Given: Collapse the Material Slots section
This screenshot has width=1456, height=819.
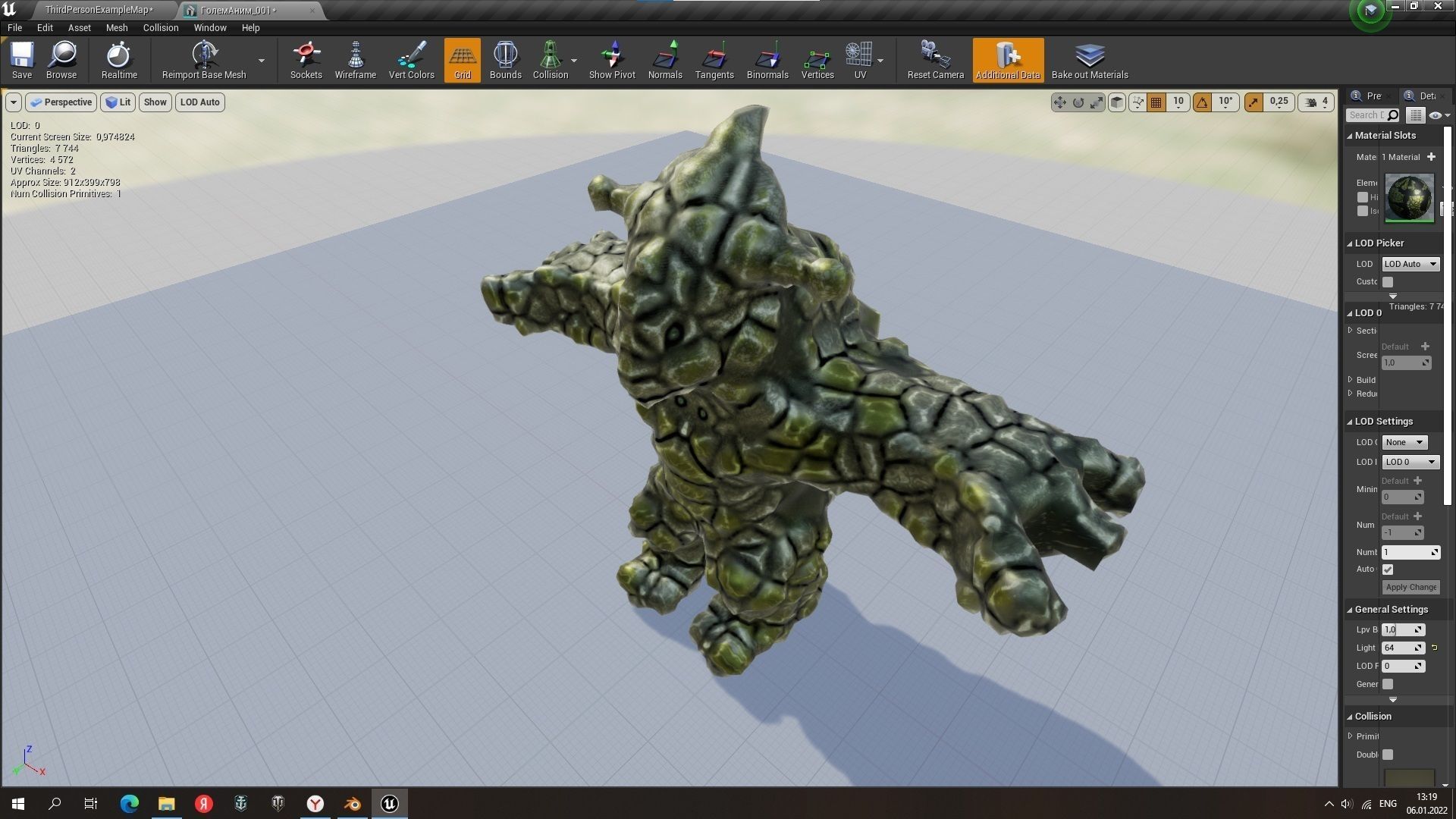Looking at the screenshot, I should [x=1350, y=136].
